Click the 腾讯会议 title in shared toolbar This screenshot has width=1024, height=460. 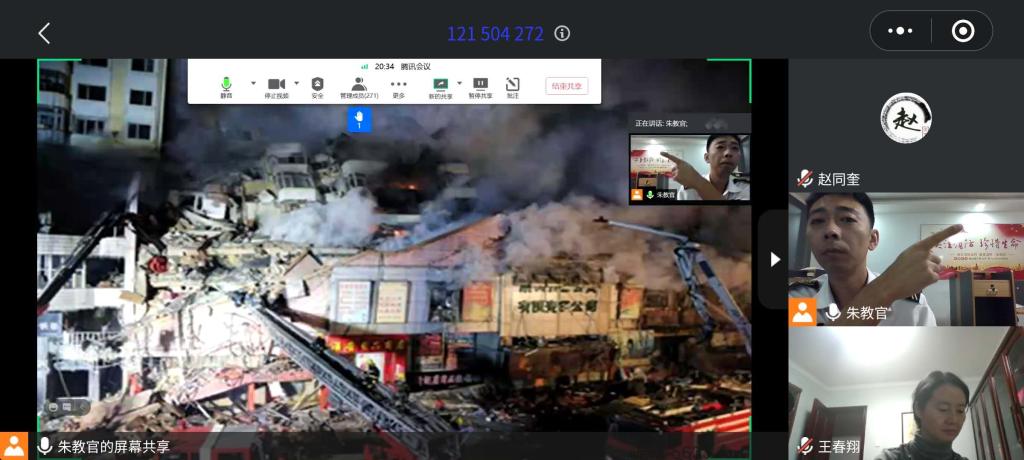pyautogui.click(x=417, y=66)
